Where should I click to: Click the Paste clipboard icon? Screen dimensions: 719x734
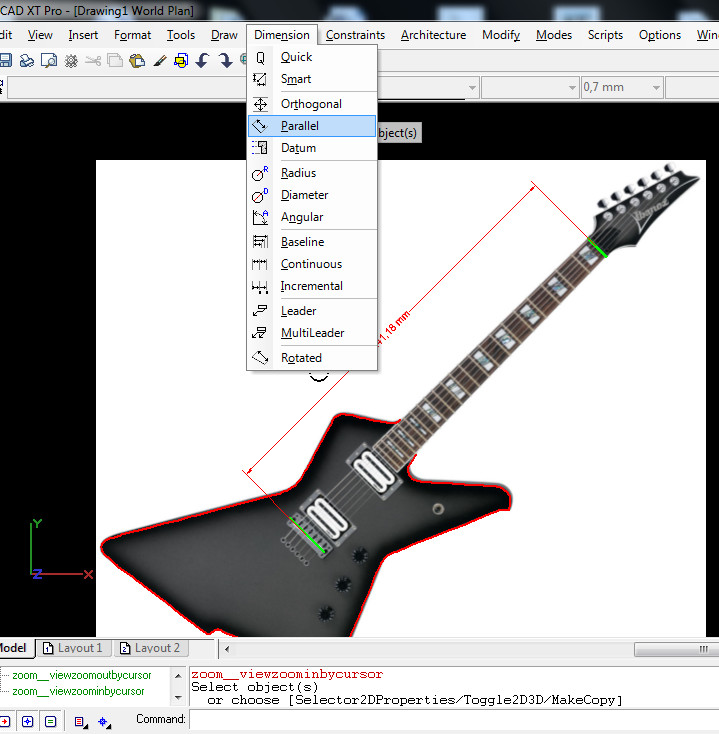[137, 60]
